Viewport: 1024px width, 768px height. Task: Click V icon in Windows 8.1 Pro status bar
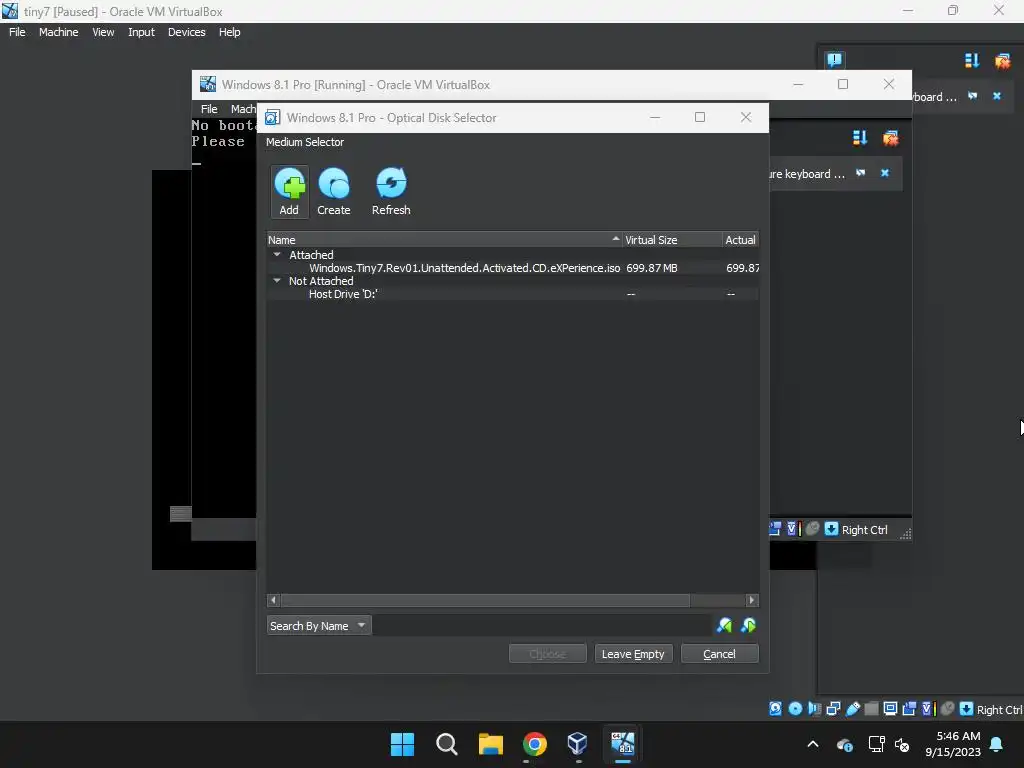coord(793,529)
